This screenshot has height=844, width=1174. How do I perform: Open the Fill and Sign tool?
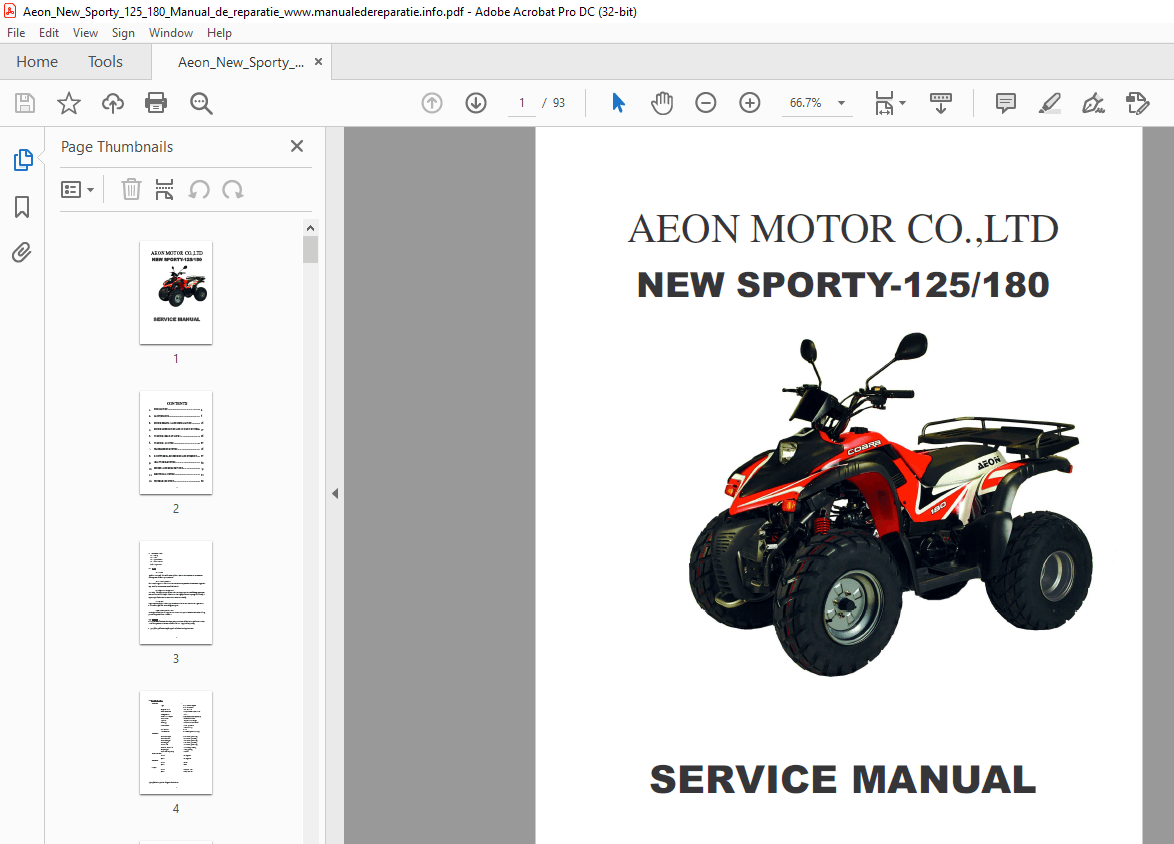pyautogui.click(x=1093, y=103)
